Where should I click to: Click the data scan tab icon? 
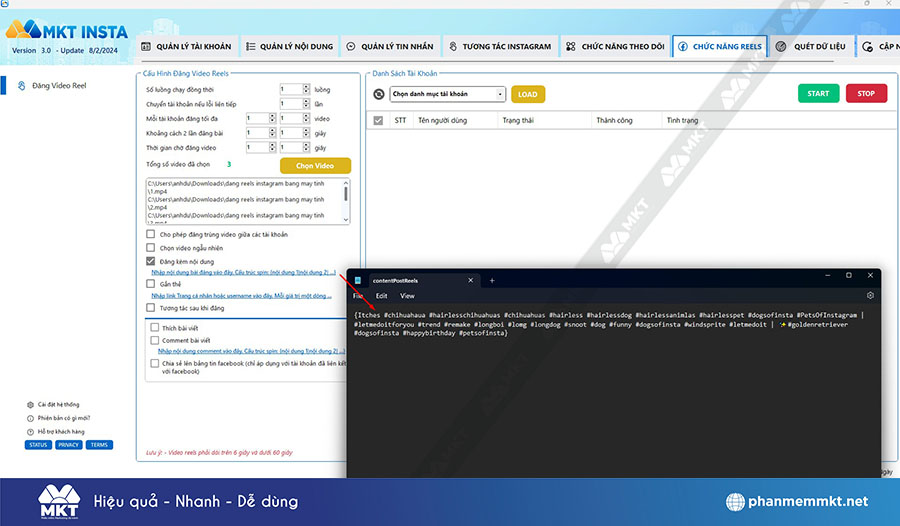coord(781,47)
